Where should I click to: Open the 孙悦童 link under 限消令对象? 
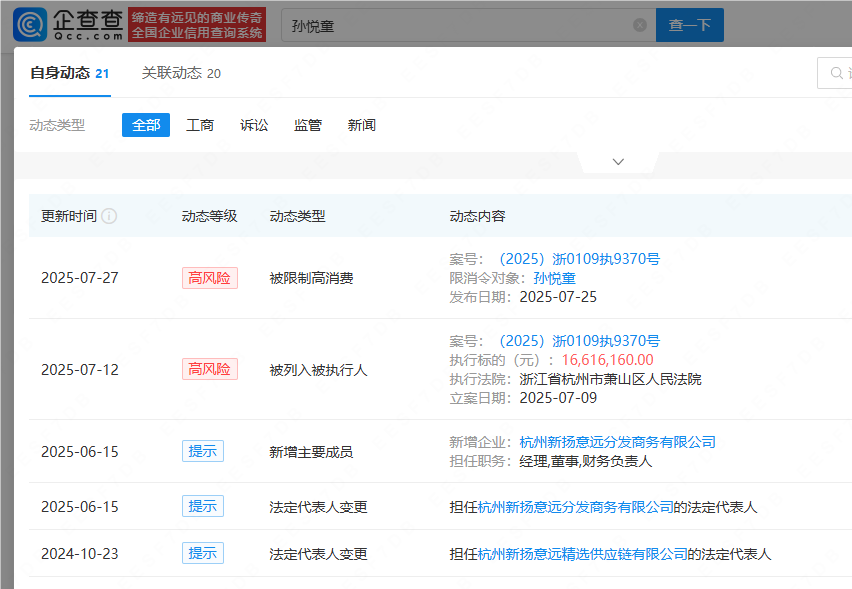point(554,278)
